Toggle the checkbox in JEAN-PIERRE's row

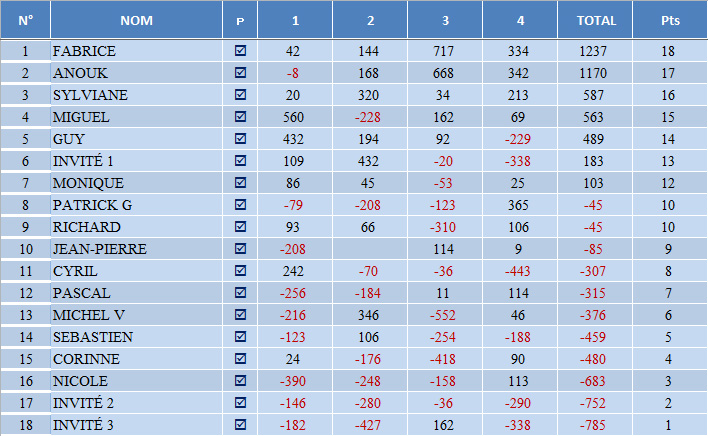(x=240, y=249)
